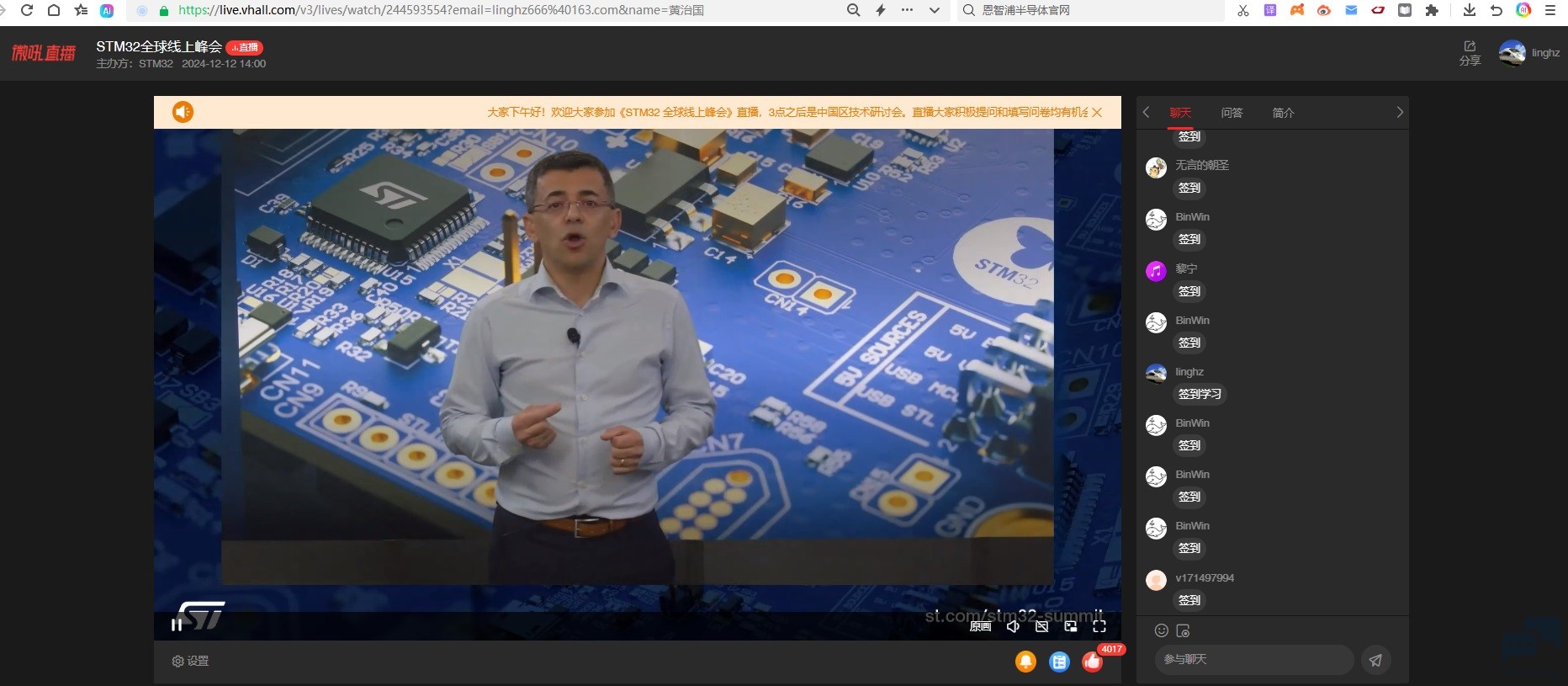Expand the address bar dropdown arrow
Screen dimensions: 1568x686
(935, 10)
